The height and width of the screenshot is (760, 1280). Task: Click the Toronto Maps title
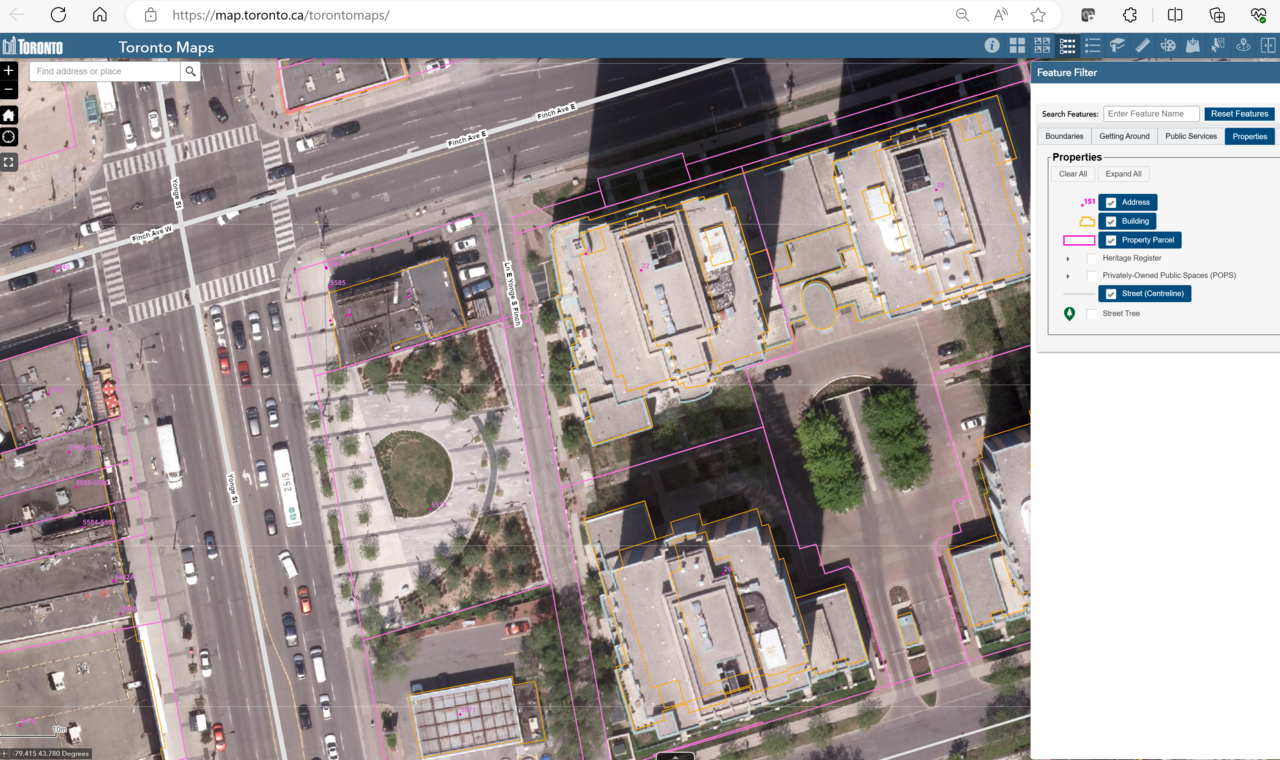[166, 47]
